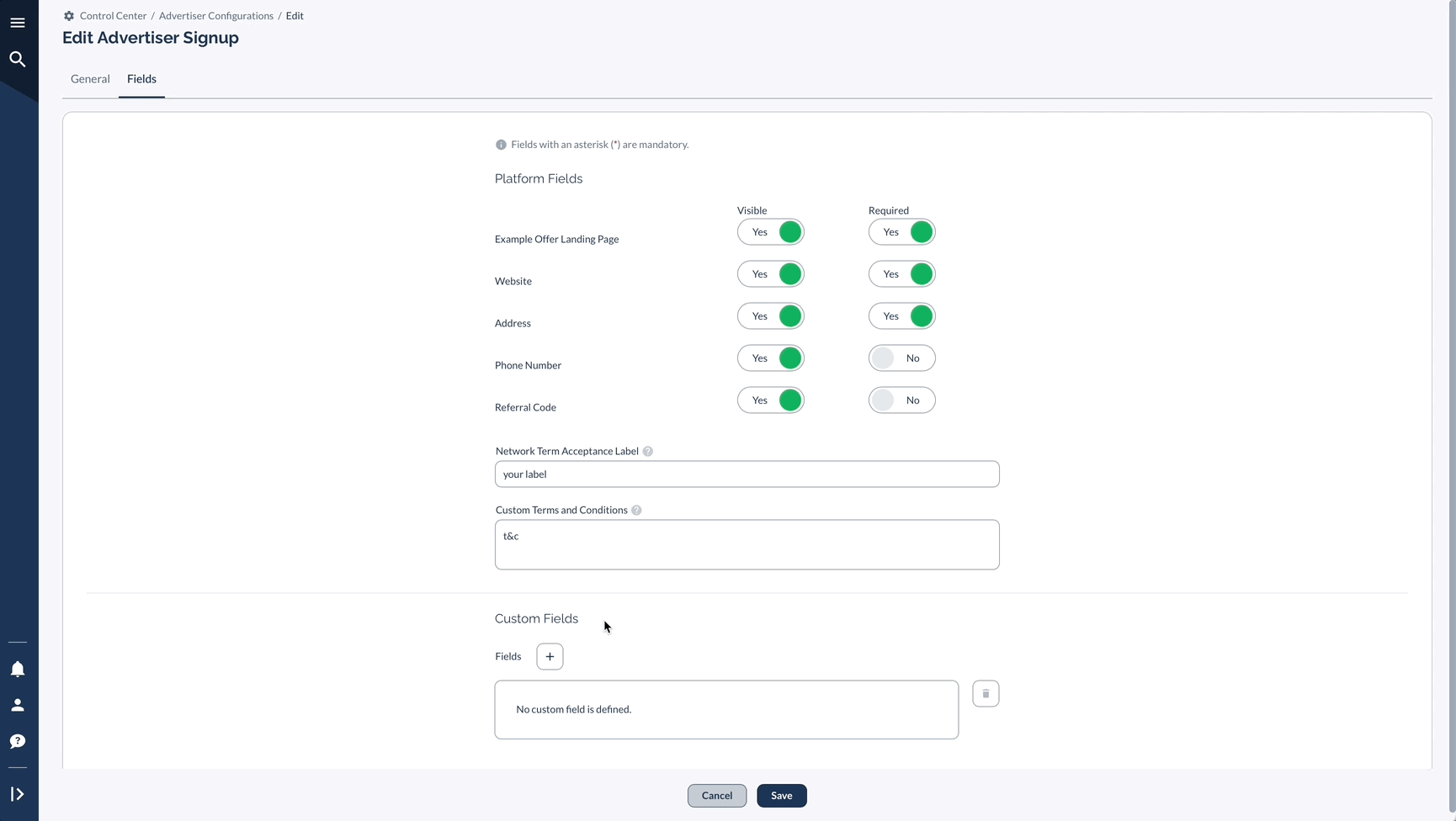The width and height of the screenshot is (1456, 821).
Task: Click the Platform Fields heading
Action: 539,179
